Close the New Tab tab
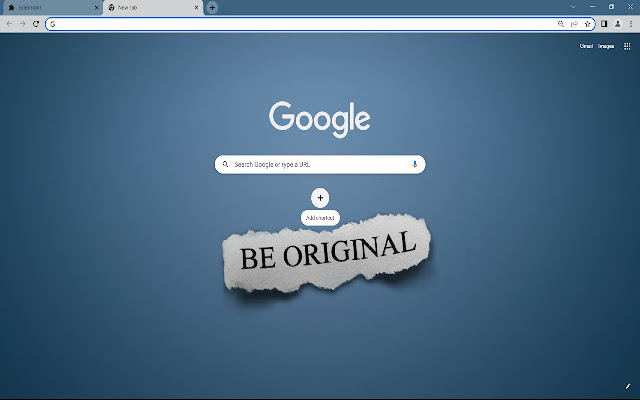Viewport: 640px width, 400px height. pyautogui.click(x=196, y=8)
